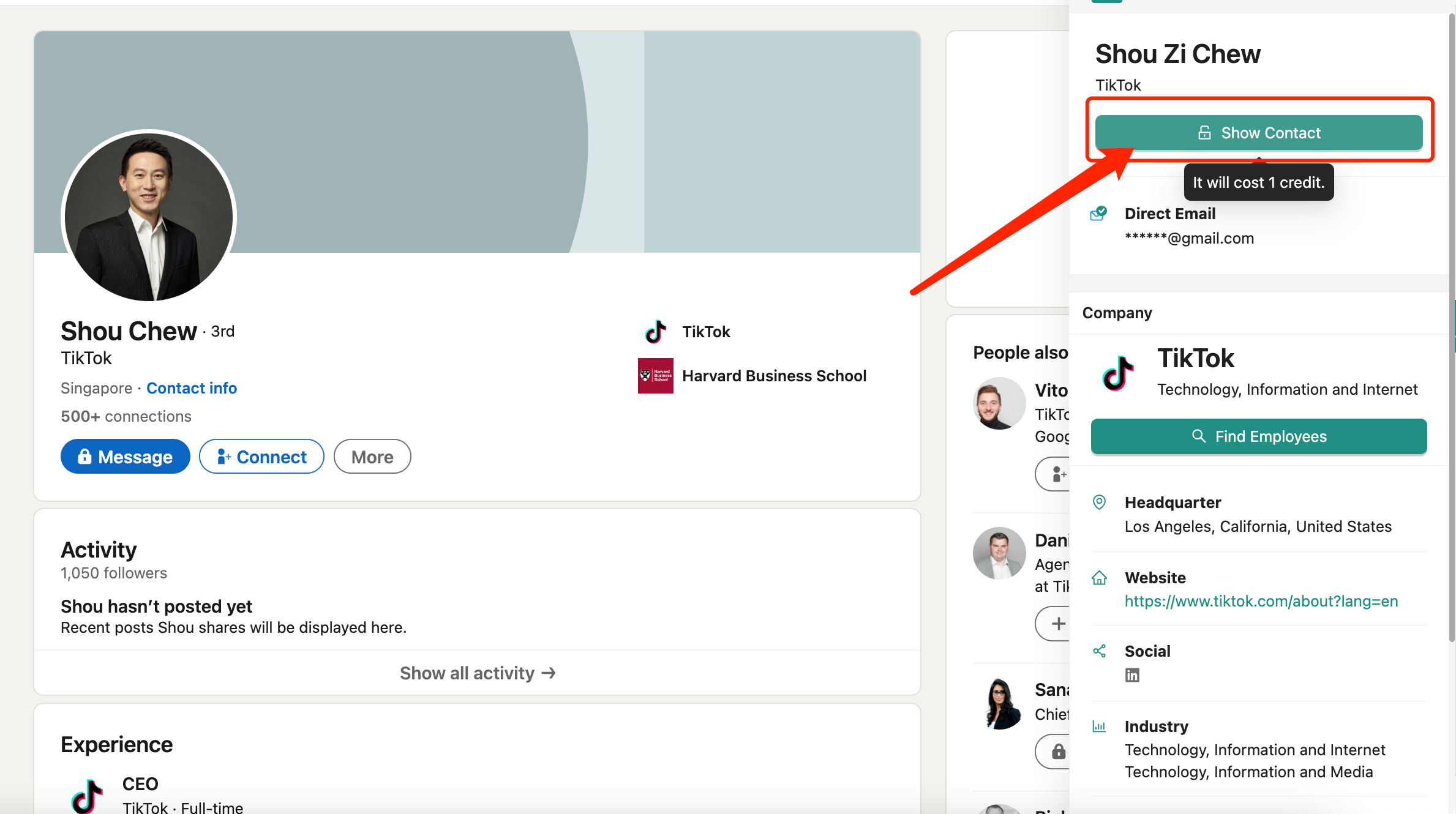Image resolution: width=1456 pixels, height=814 pixels.
Task: Click the Harvard Business School logo
Action: click(655, 376)
